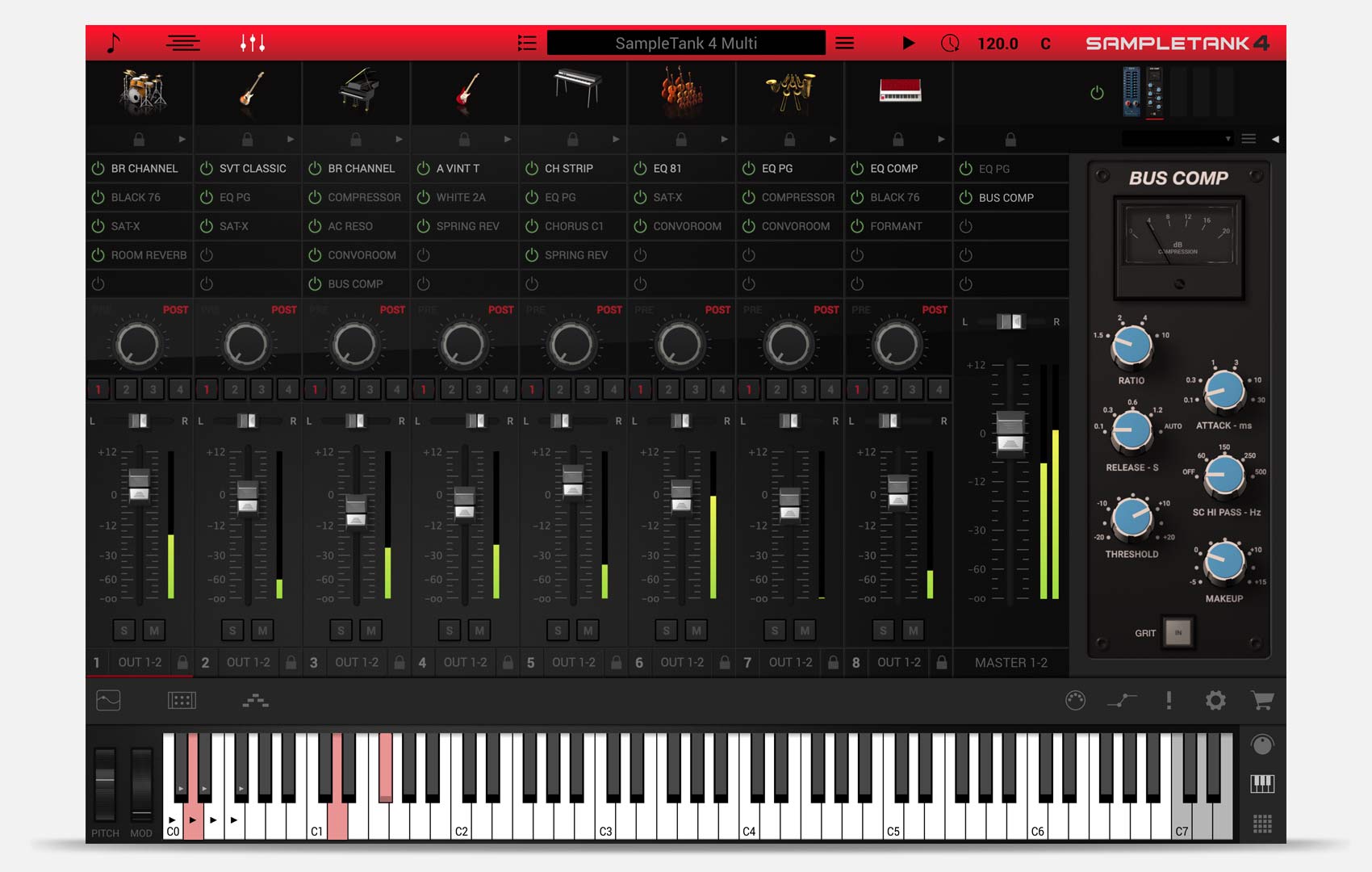Click OUT 1-2 on channel 3

point(357,662)
